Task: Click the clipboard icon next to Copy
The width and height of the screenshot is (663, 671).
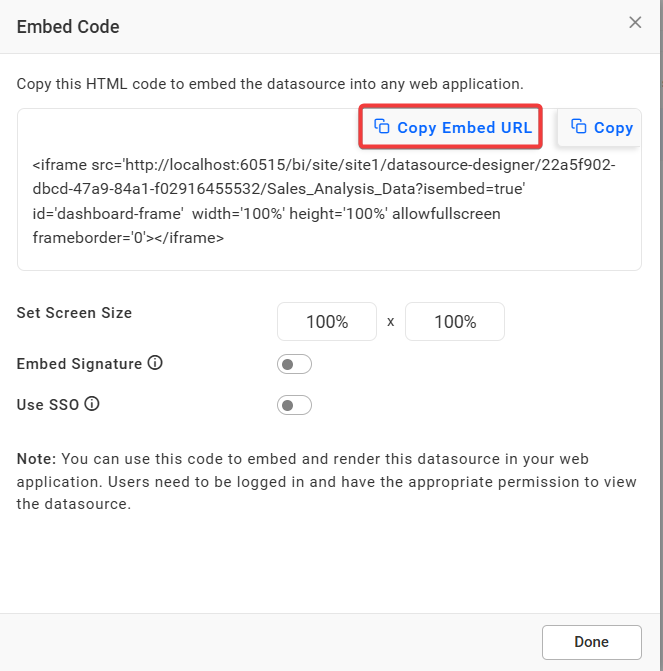Action: tap(579, 127)
